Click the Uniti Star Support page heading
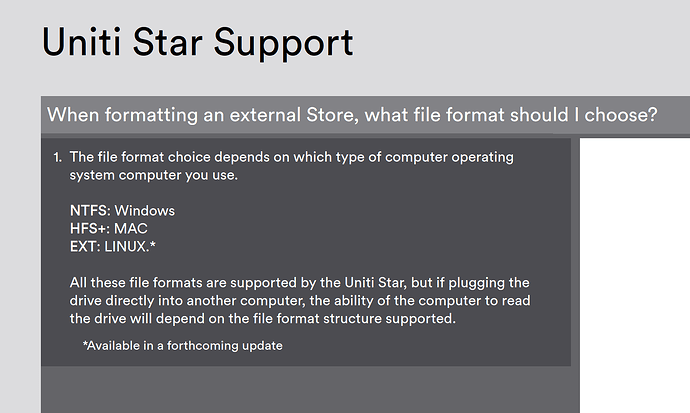The width and height of the screenshot is (690, 413). pos(198,43)
